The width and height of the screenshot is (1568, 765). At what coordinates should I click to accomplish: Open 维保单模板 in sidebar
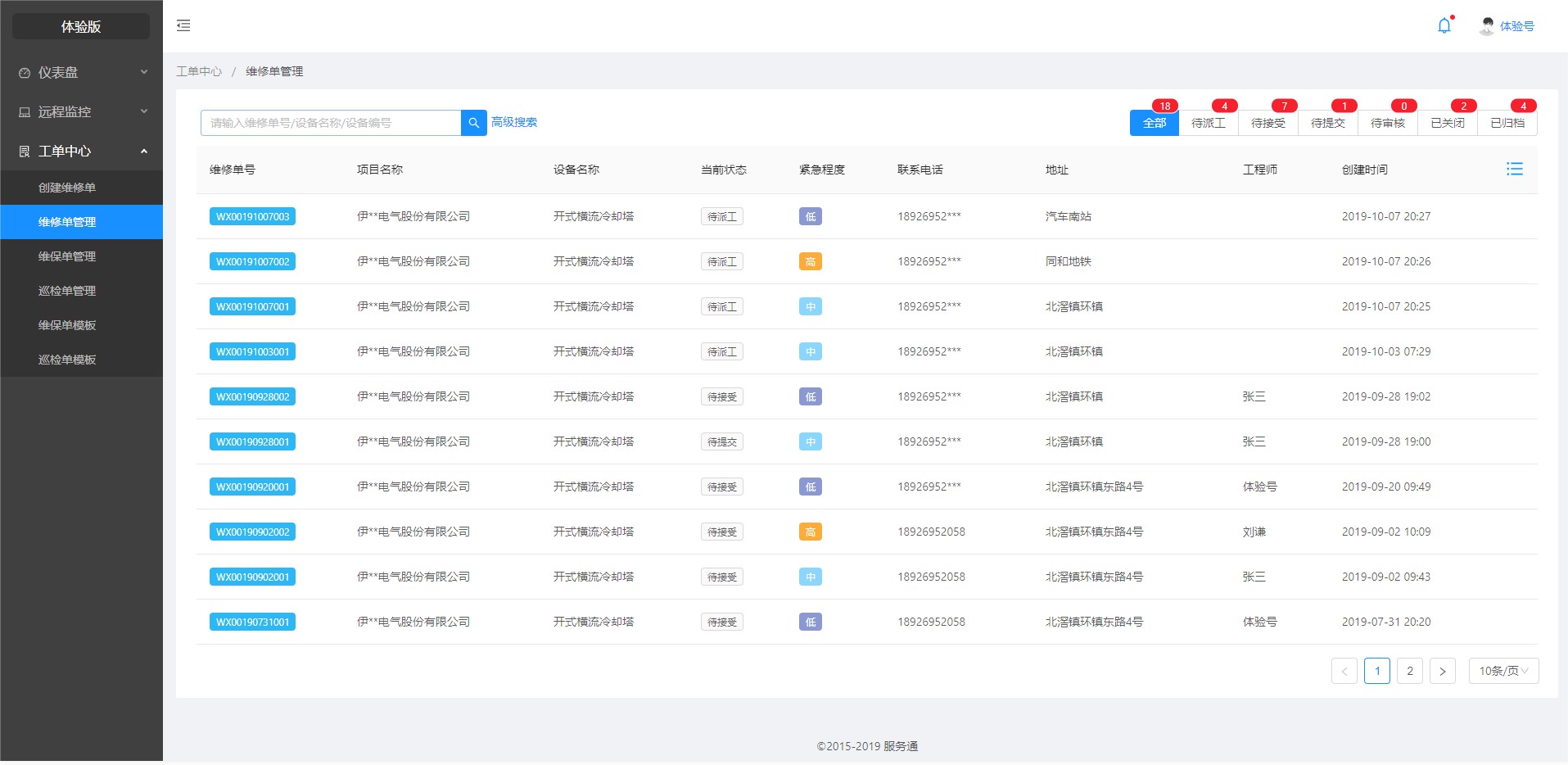[81, 325]
